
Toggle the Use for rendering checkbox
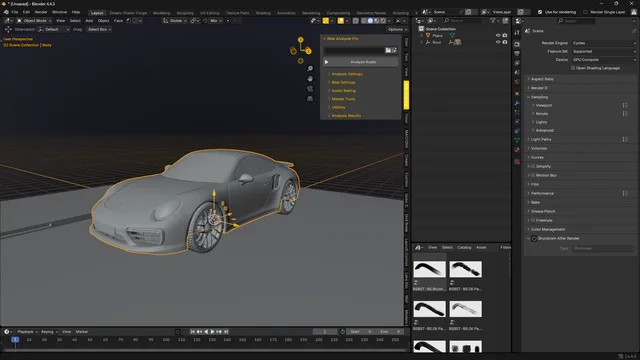[x=540, y=12]
